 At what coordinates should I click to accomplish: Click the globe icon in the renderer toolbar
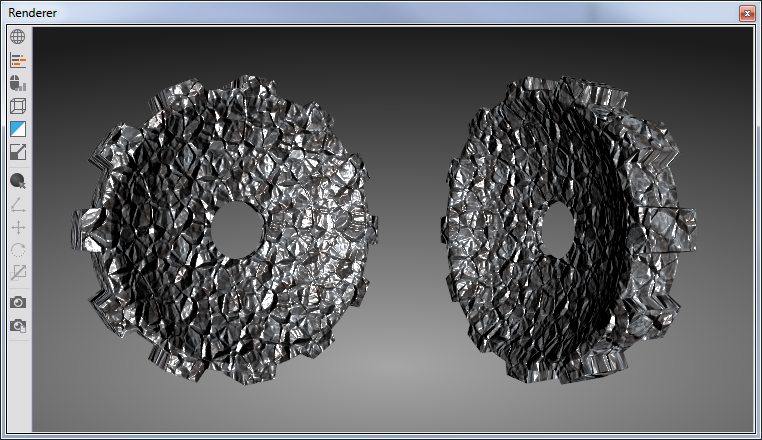tap(18, 37)
